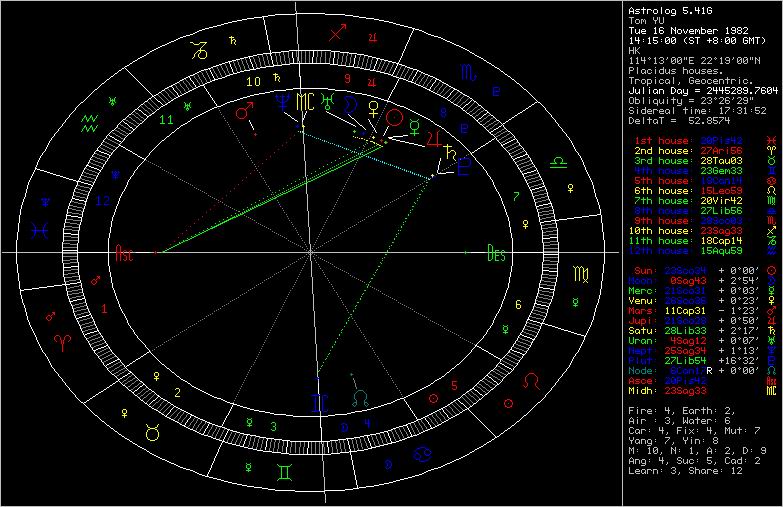Click the large teal North Node glyph near IC
The width and height of the screenshot is (783, 507).
tap(360, 398)
